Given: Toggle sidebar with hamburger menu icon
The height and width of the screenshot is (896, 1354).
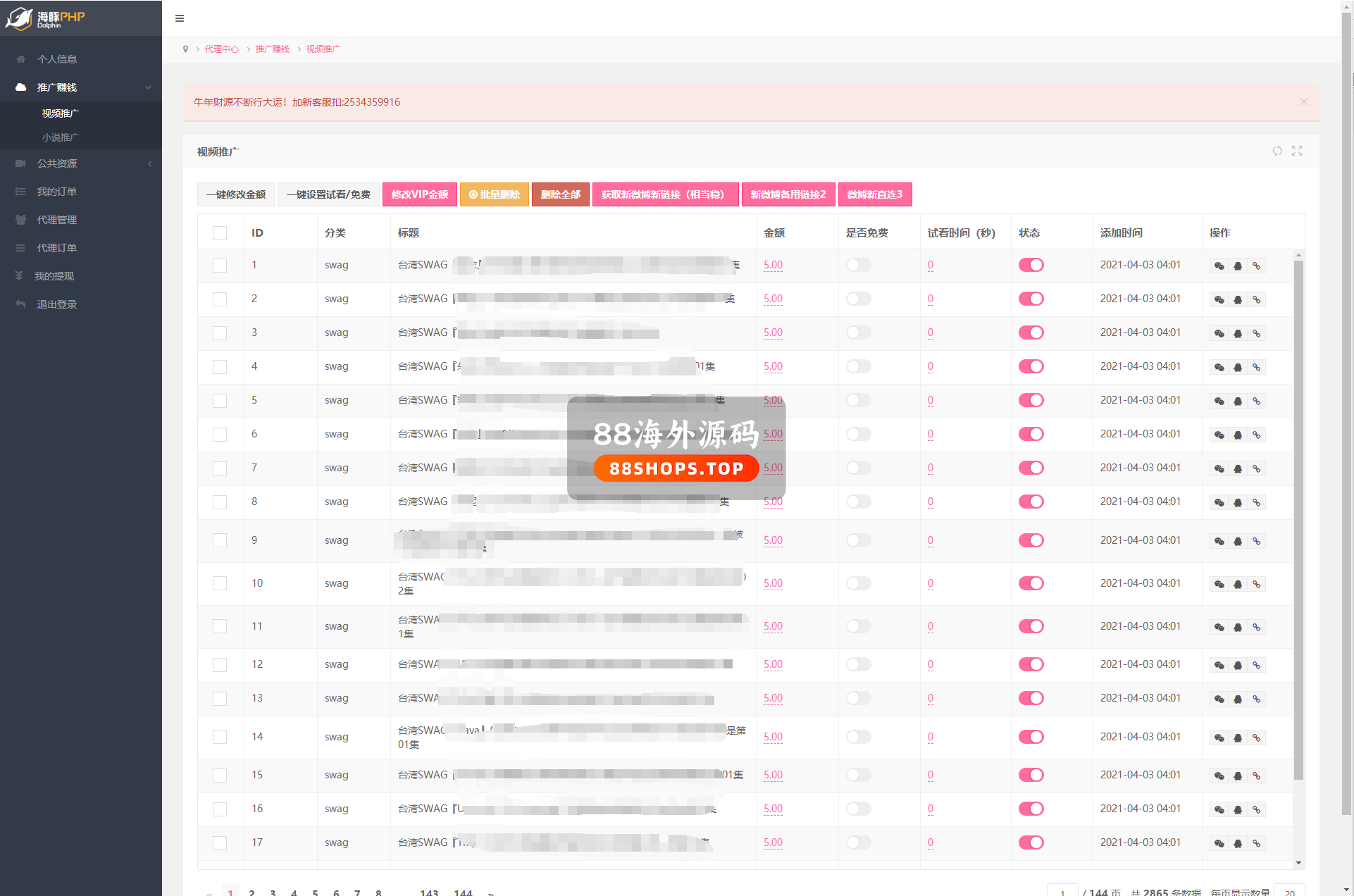Looking at the screenshot, I should coord(180,18).
